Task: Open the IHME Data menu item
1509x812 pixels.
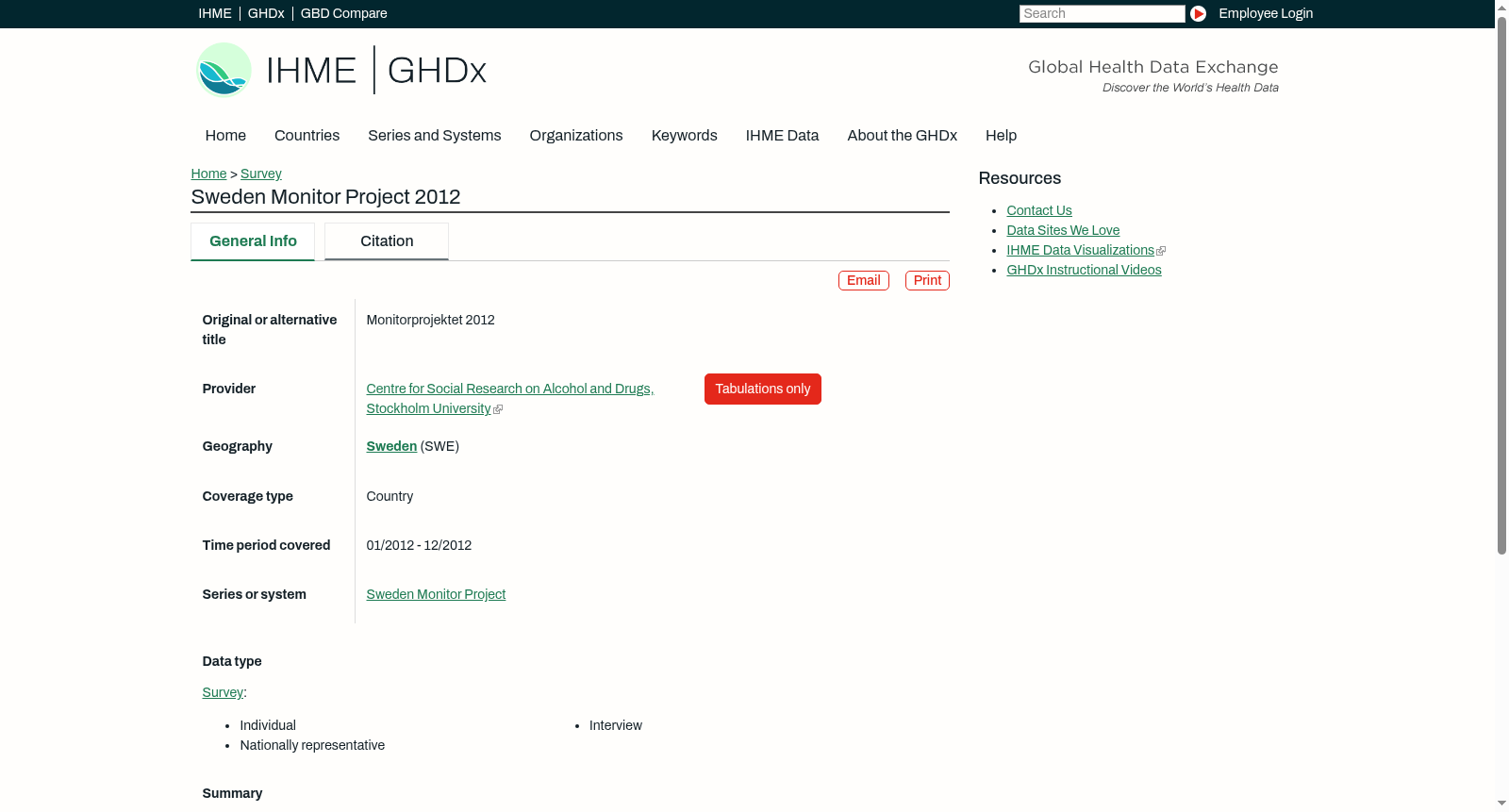Action: pos(782,135)
